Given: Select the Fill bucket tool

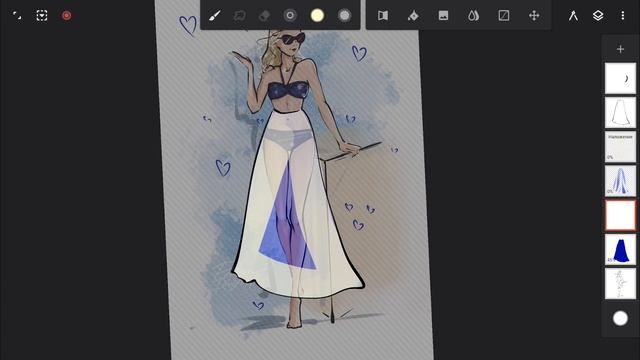Looking at the screenshot, I should coord(413,16).
